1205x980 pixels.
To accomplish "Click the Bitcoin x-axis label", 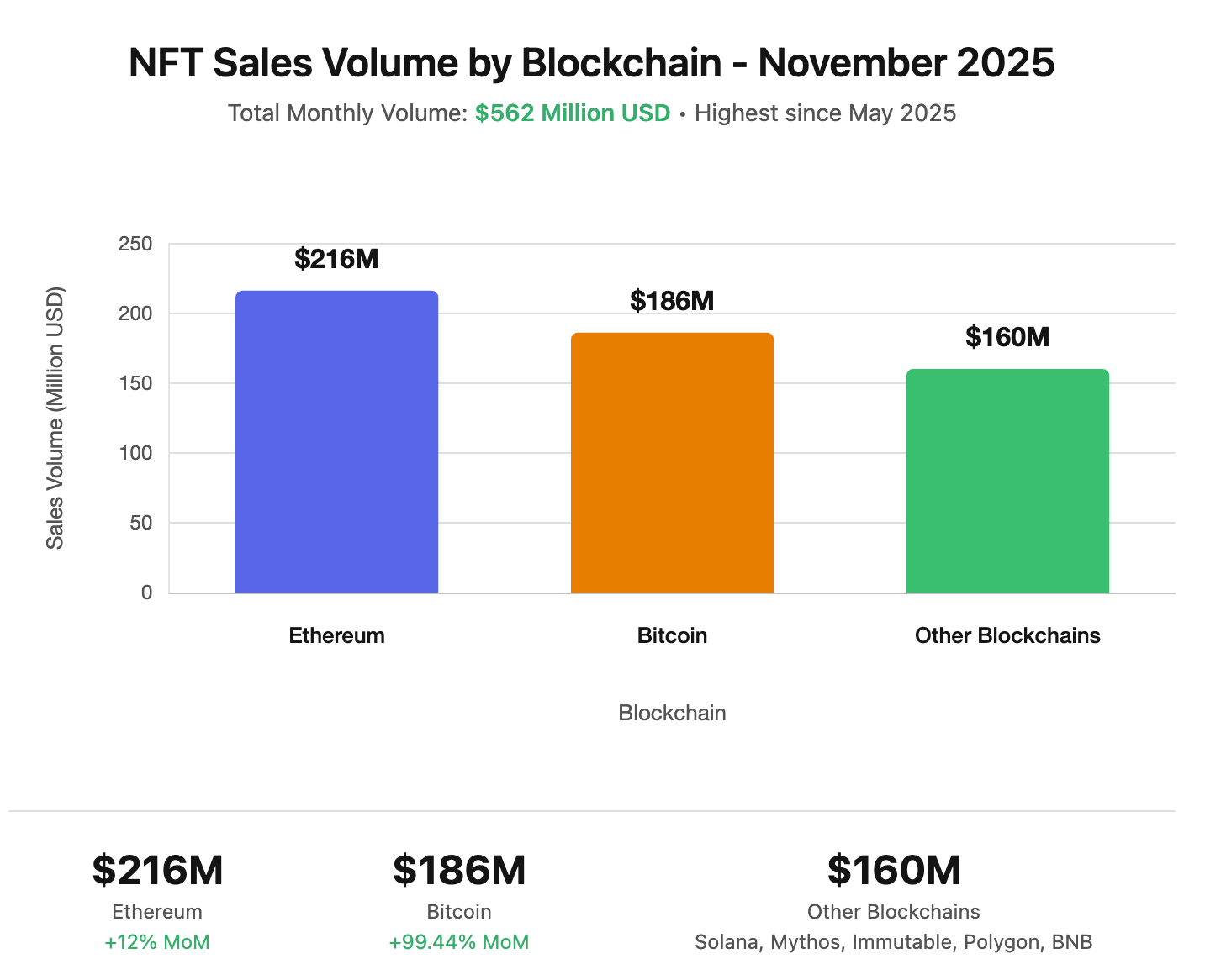I will [672, 635].
